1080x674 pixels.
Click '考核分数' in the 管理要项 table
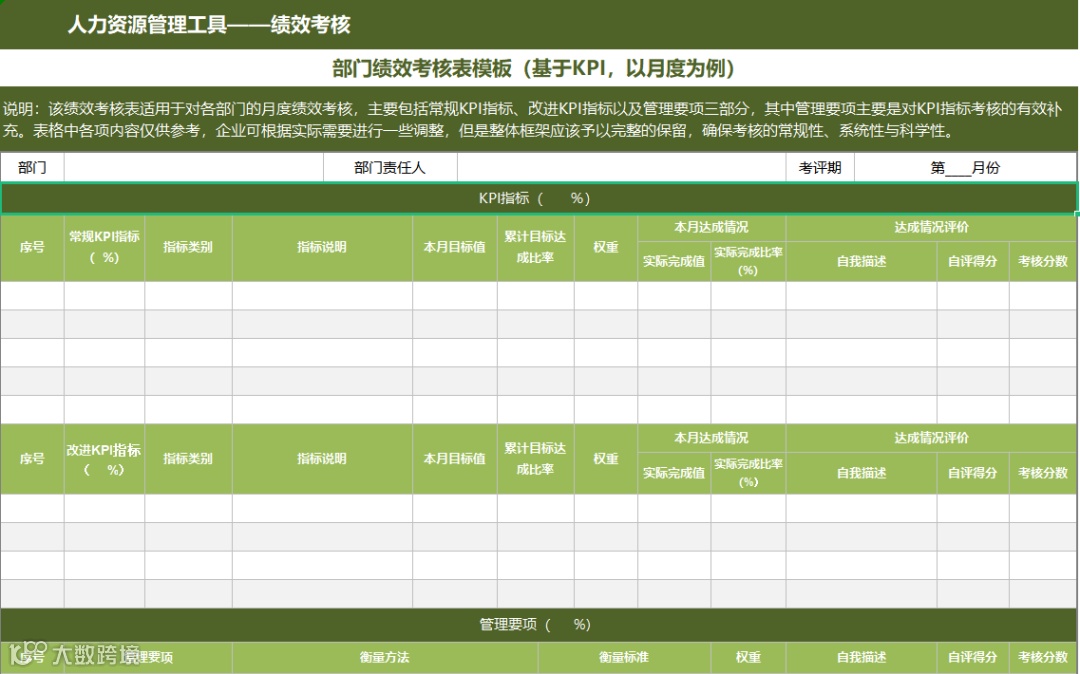[1043, 657]
